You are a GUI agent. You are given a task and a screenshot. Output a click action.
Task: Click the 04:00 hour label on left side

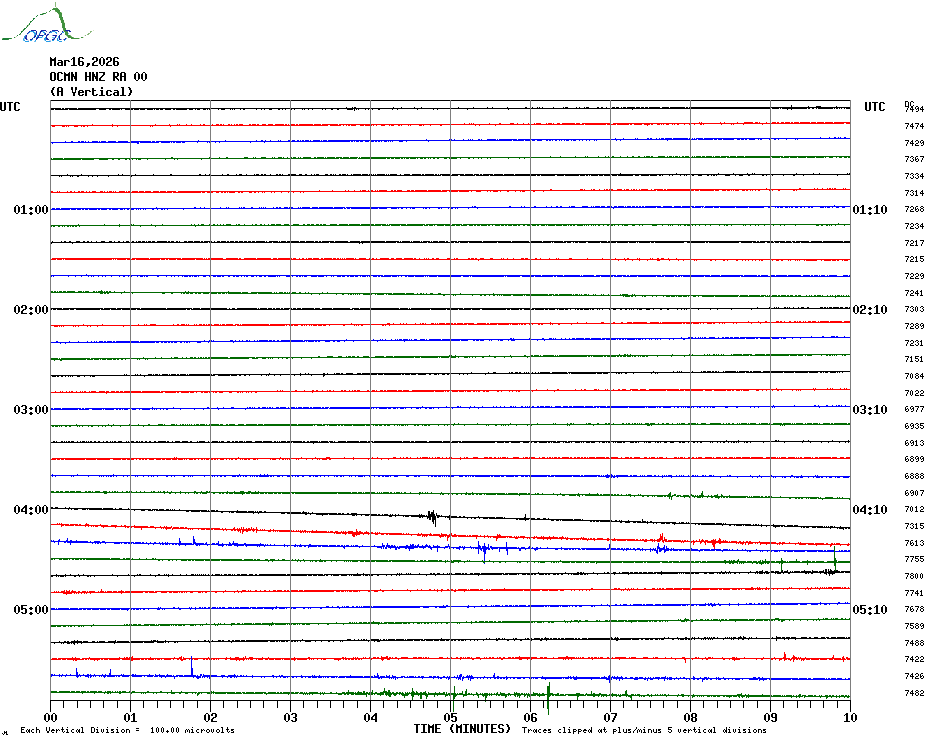(x=30, y=510)
